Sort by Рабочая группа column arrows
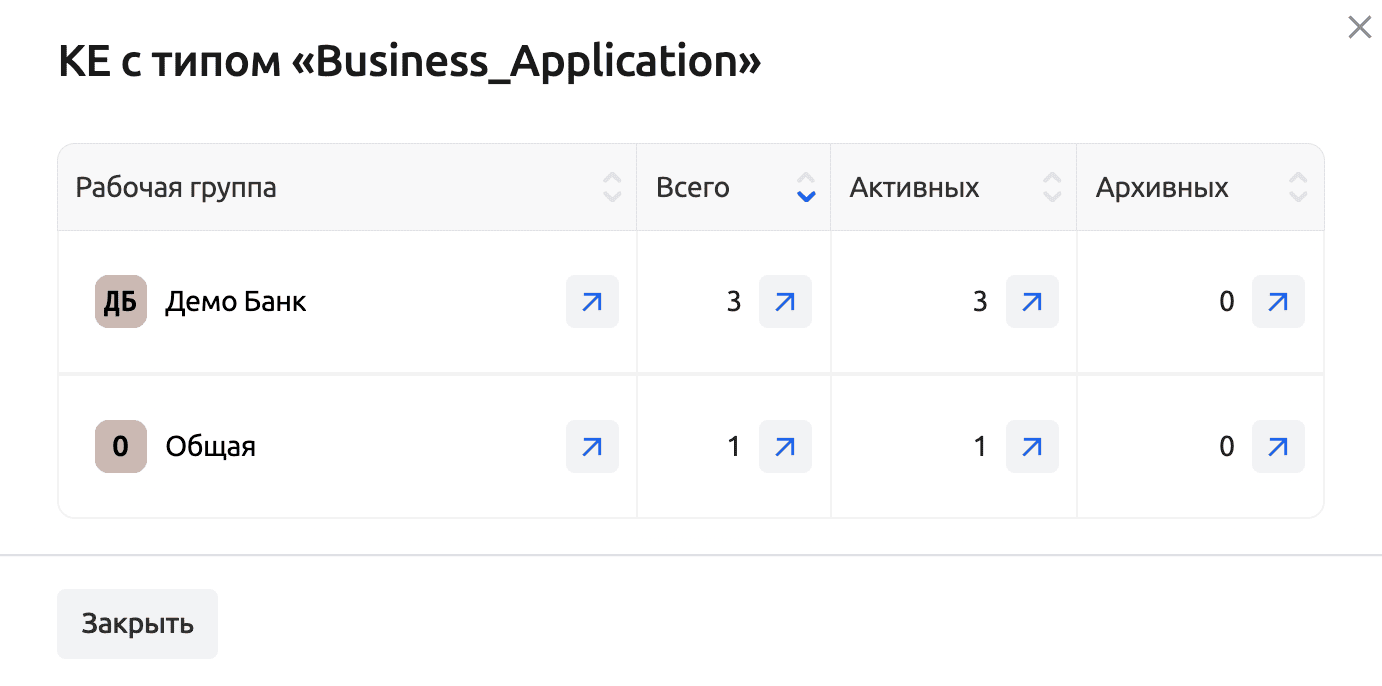The image size is (1382, 686). pyautogui.click(x=612, y=188)
